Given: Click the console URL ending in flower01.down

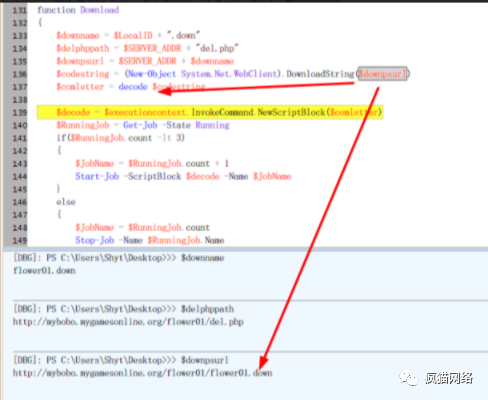Looking at the screenshot, I should [142, 373].
